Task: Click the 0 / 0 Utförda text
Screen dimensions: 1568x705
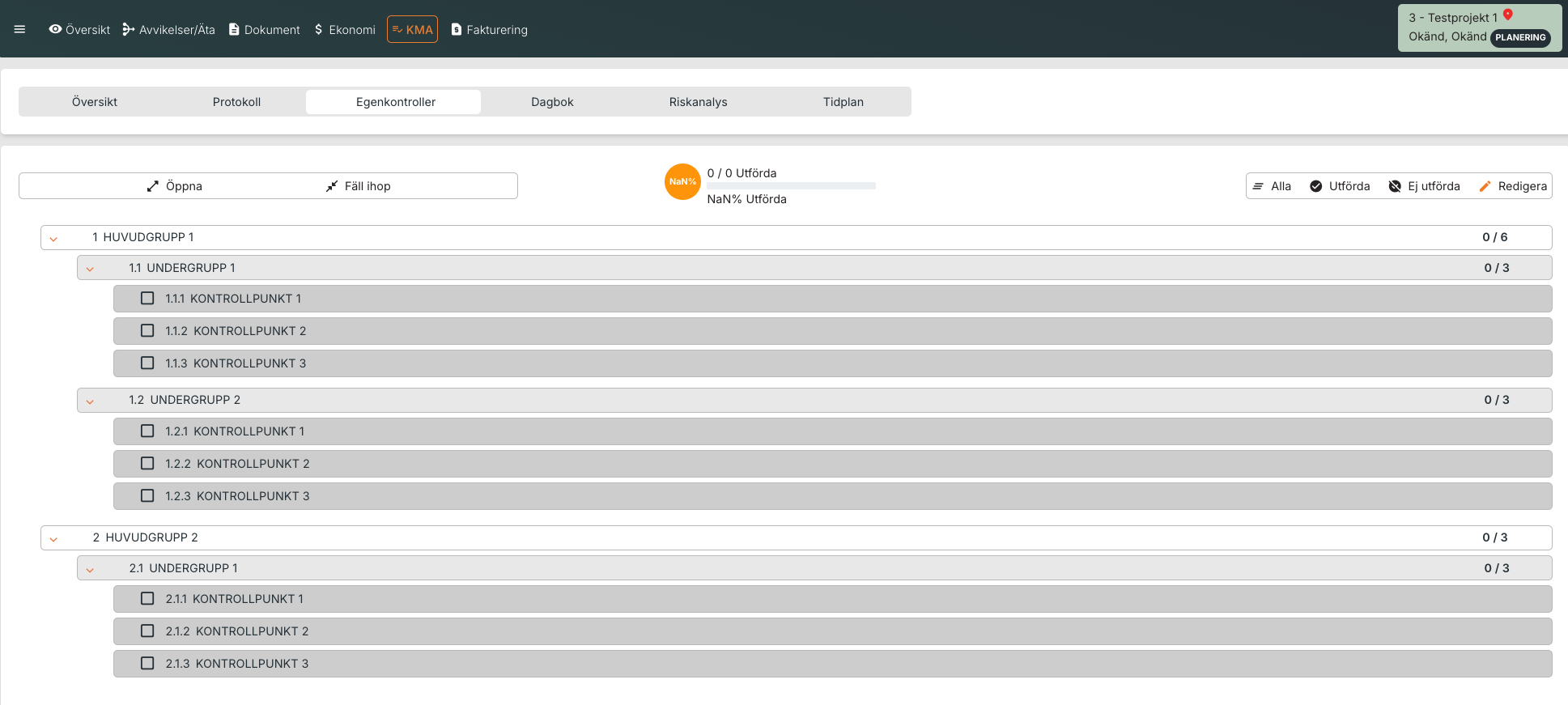Action: [742, 173]
